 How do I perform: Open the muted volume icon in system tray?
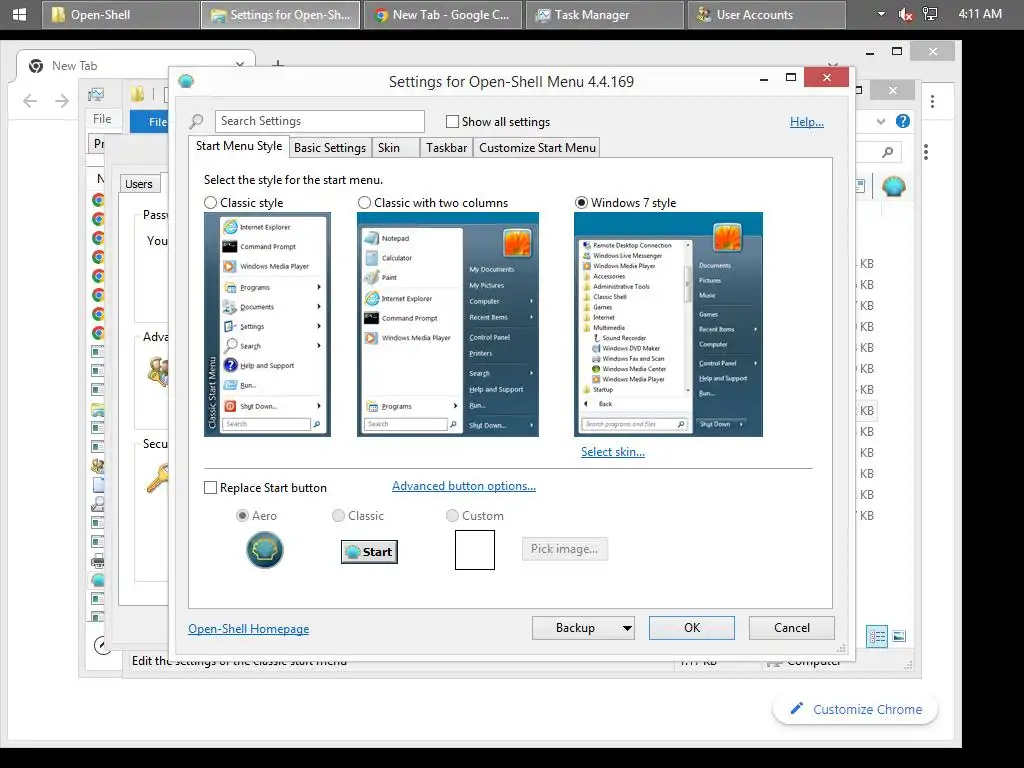click(x=905, y=14)
